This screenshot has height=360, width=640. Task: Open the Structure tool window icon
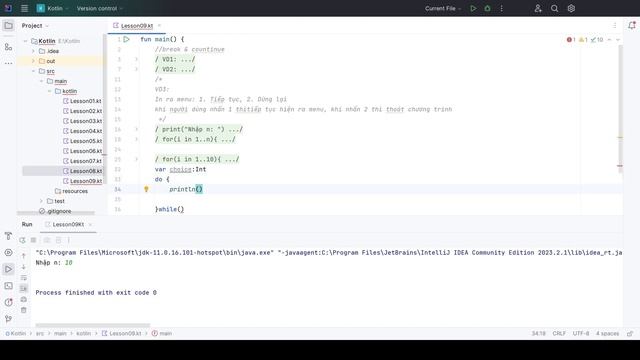pos(8,47)
